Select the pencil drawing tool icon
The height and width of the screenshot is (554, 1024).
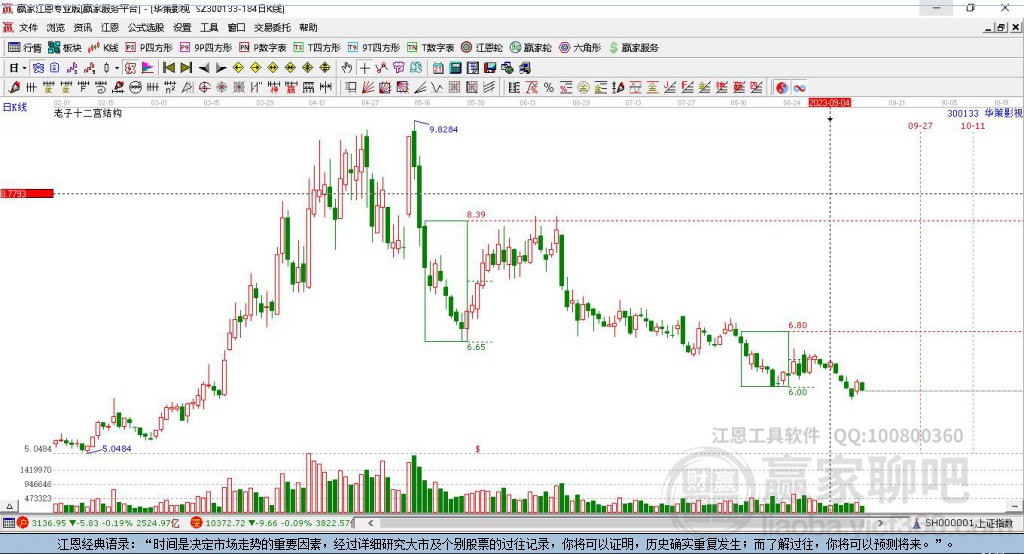click(14, 88)
